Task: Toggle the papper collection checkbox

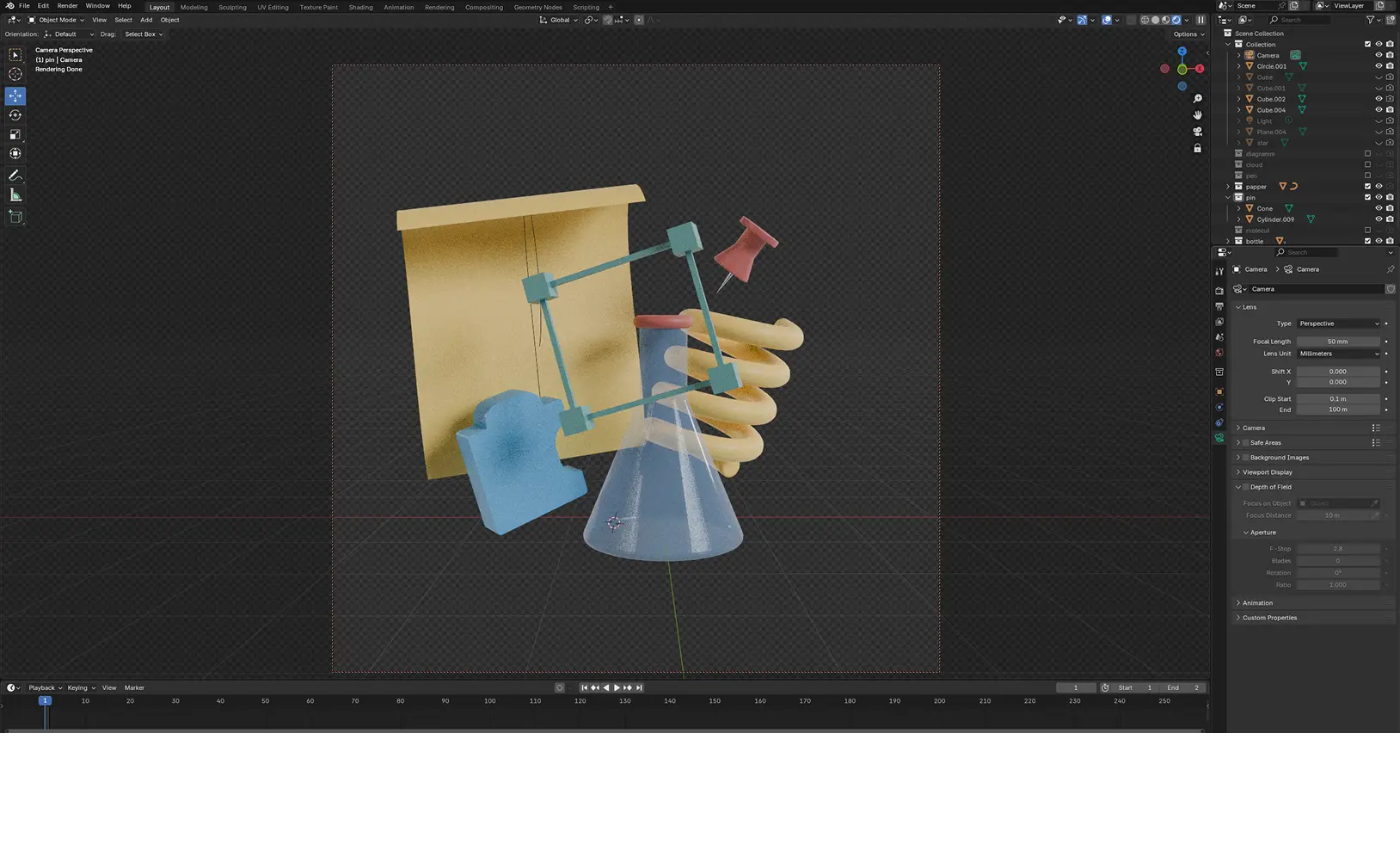Action: point(1367,187)
